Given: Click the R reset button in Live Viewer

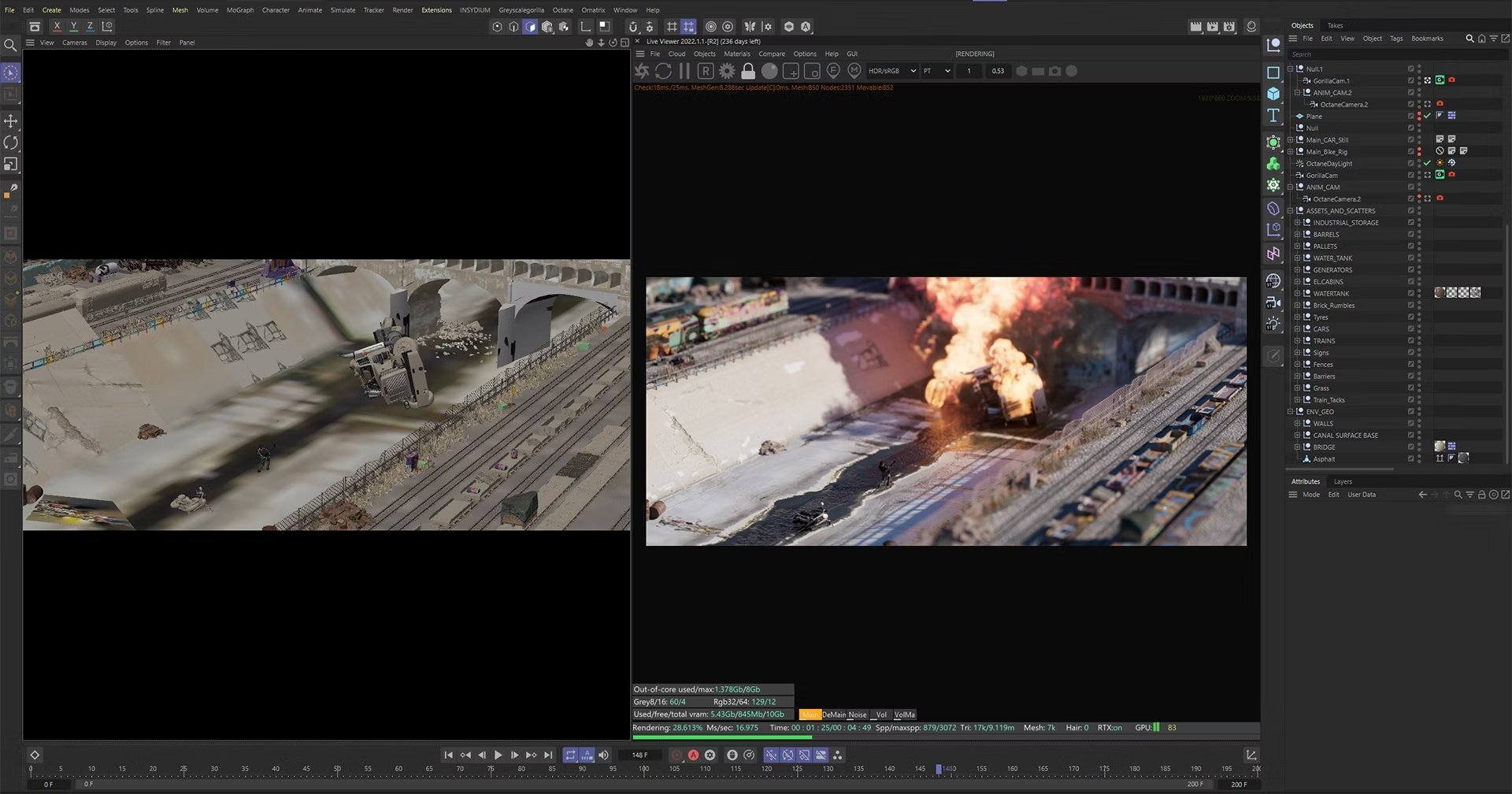Looking at the screenshot, I should tap(706, 71).
